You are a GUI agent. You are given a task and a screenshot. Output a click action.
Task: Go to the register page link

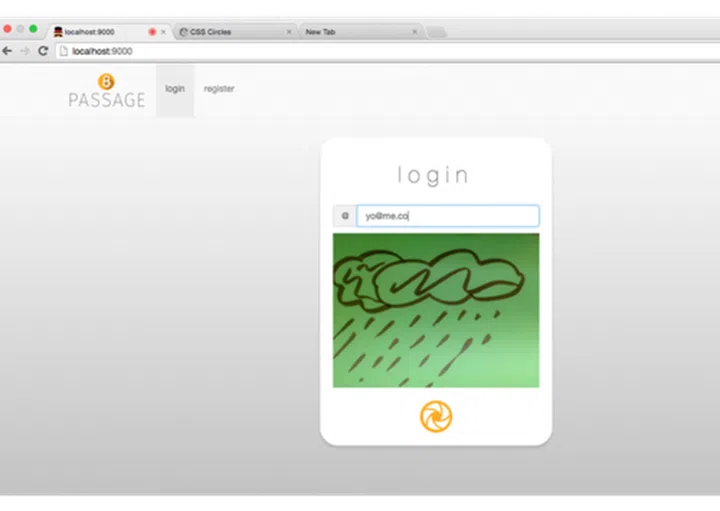pos(219,89)
